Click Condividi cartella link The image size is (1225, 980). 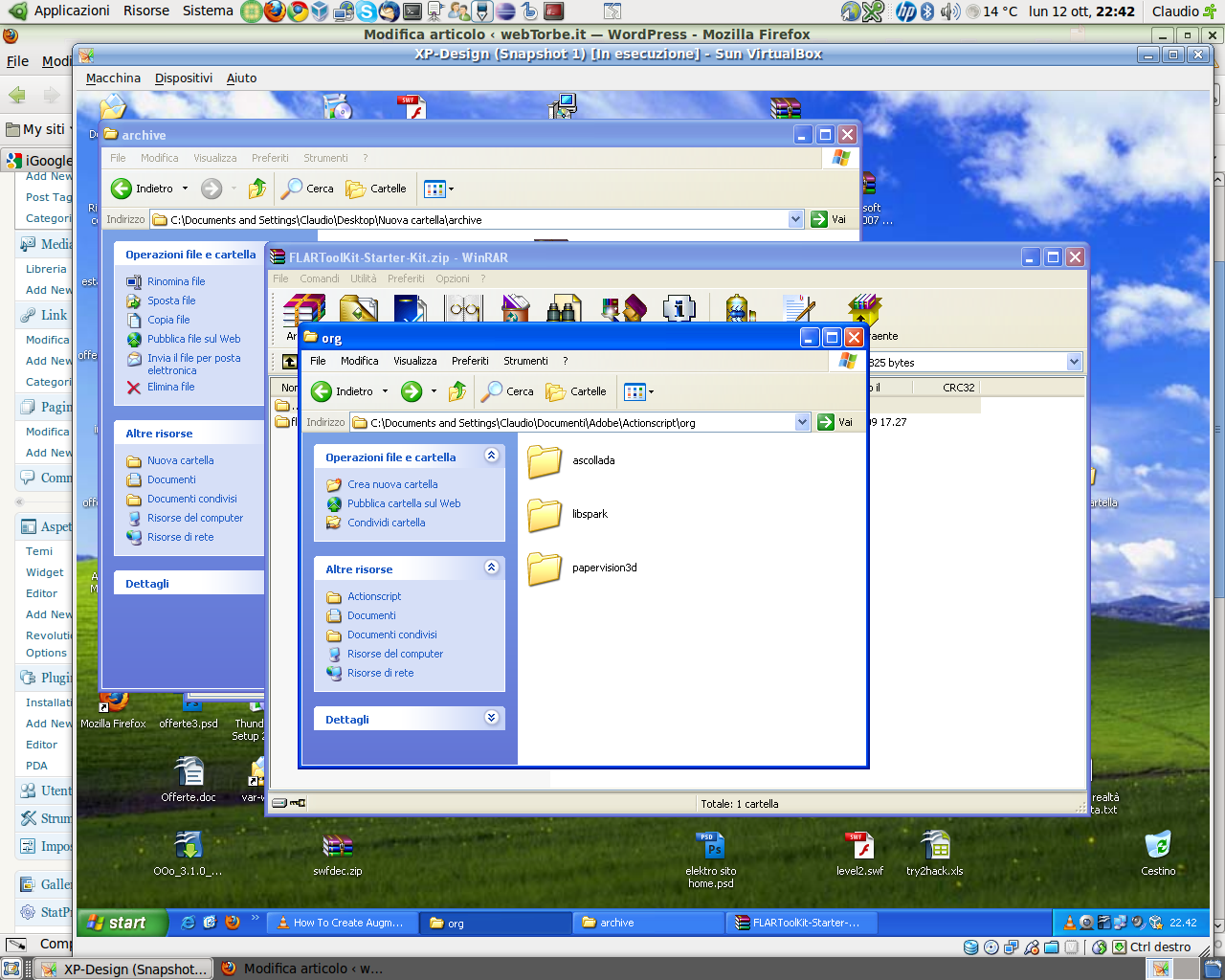tap(387, 523)
